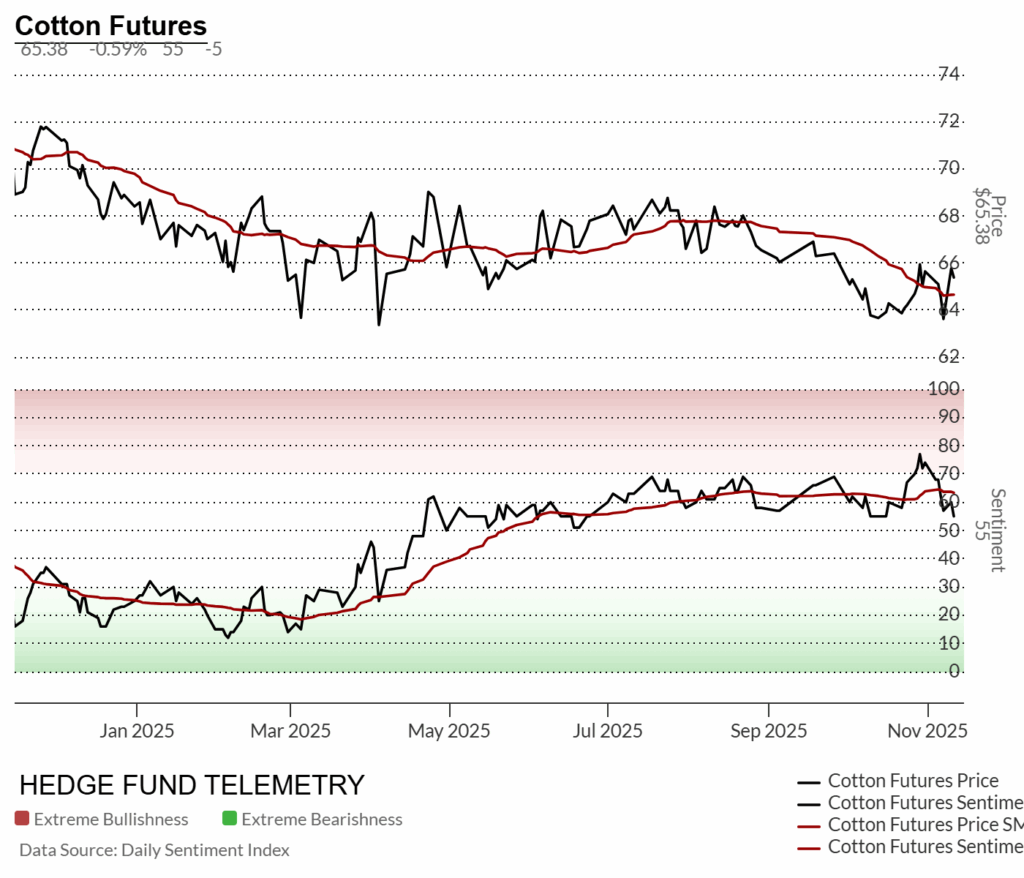
Task: Click the red Extreme Bullishness color swatch
Action: (x=22, y=819)
